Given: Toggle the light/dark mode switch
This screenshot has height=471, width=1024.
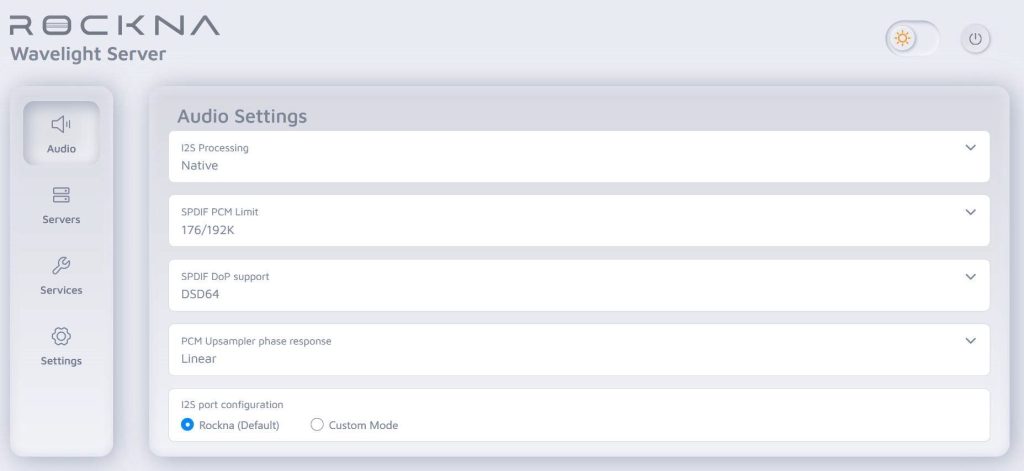Looking at the screenshot, I should 913,39.
